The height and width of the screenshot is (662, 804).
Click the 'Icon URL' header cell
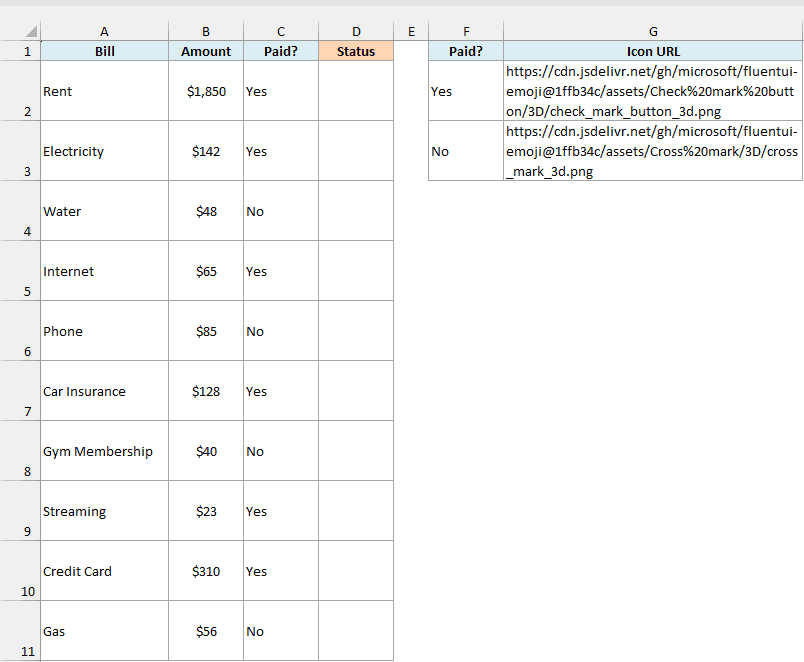(653, 51)
